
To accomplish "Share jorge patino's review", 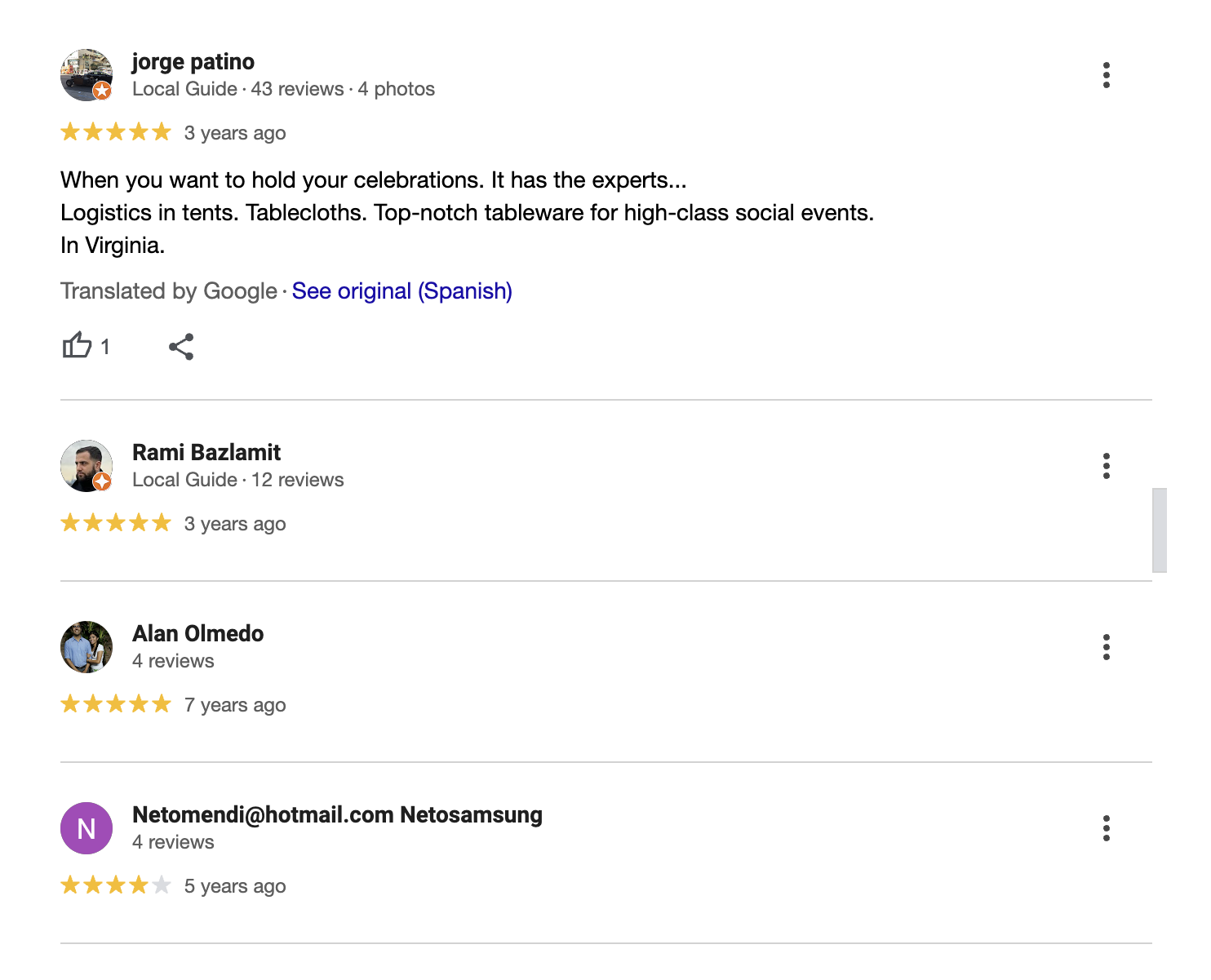I will 181,347.
